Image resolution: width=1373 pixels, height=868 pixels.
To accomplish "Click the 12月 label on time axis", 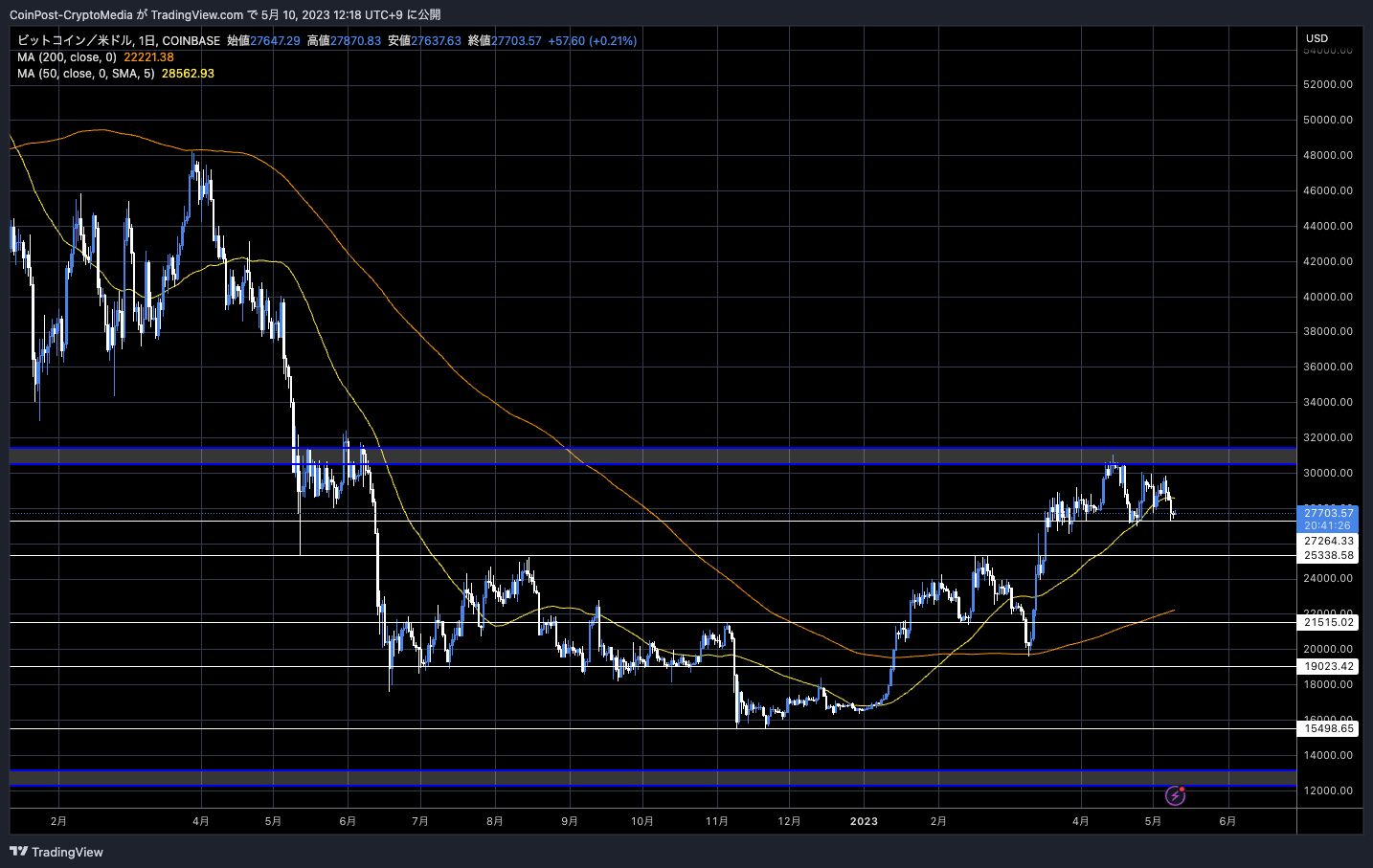I will 789,821.
